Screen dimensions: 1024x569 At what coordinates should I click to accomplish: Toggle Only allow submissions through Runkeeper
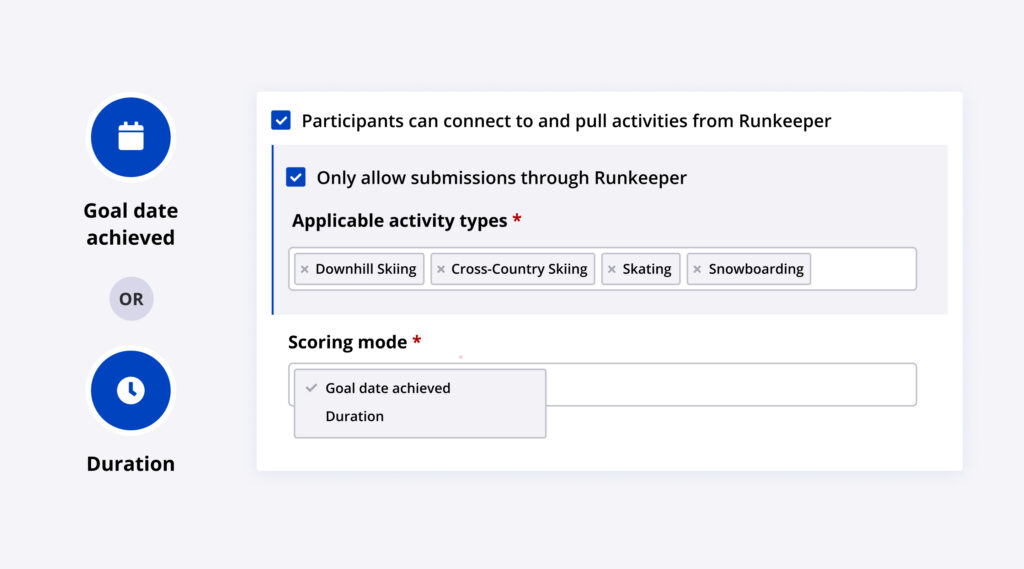pos(296,178)
